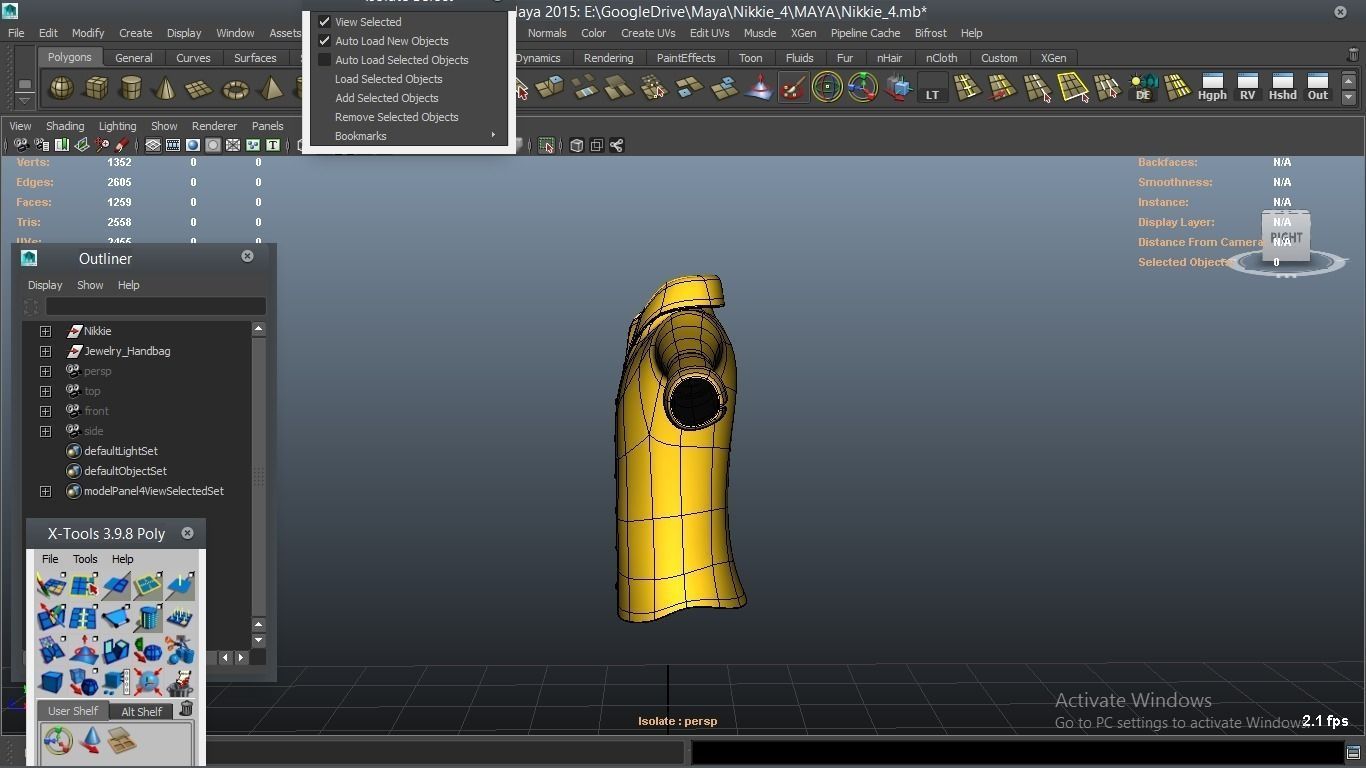Open the Modify menu
Screen dimensions: 1366x768
87,33
